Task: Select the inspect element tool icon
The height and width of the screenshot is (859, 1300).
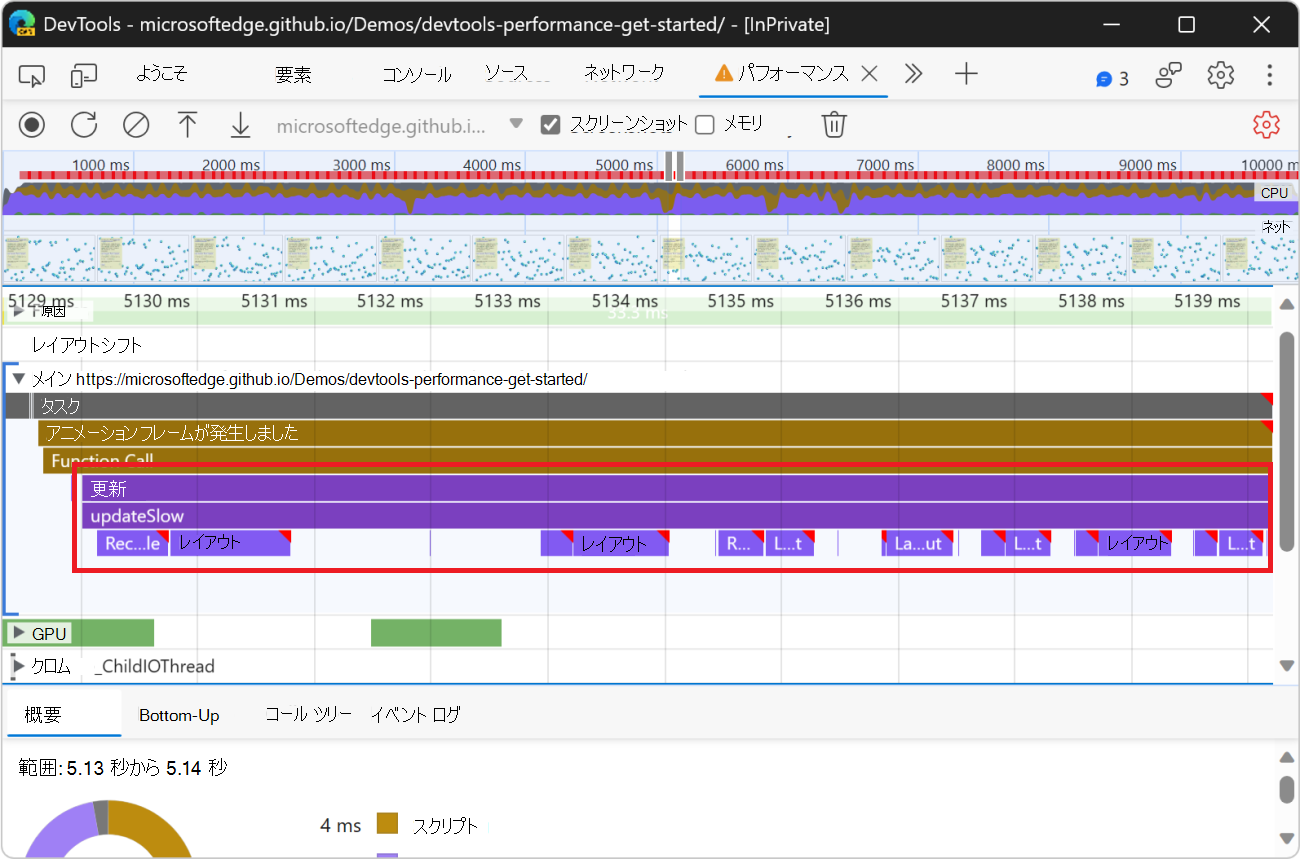Action: click(x=33, y=75)
